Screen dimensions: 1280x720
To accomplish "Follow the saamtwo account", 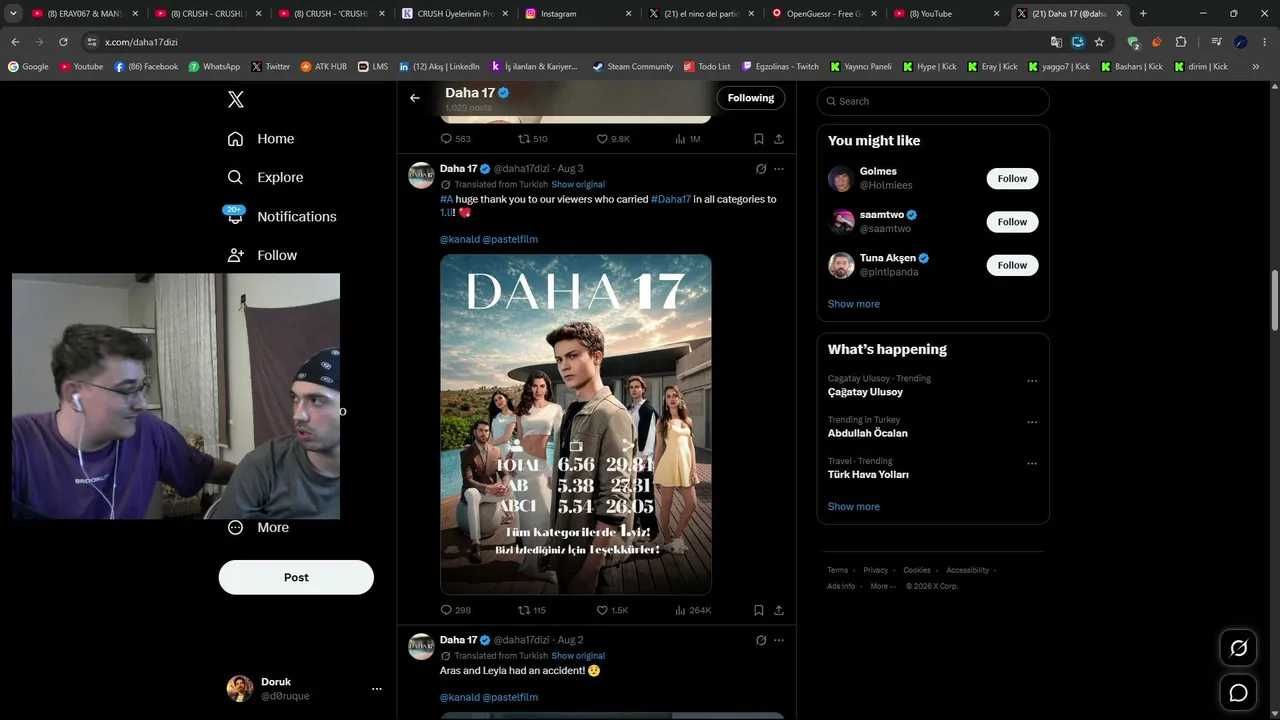I will pos(1012,222).
